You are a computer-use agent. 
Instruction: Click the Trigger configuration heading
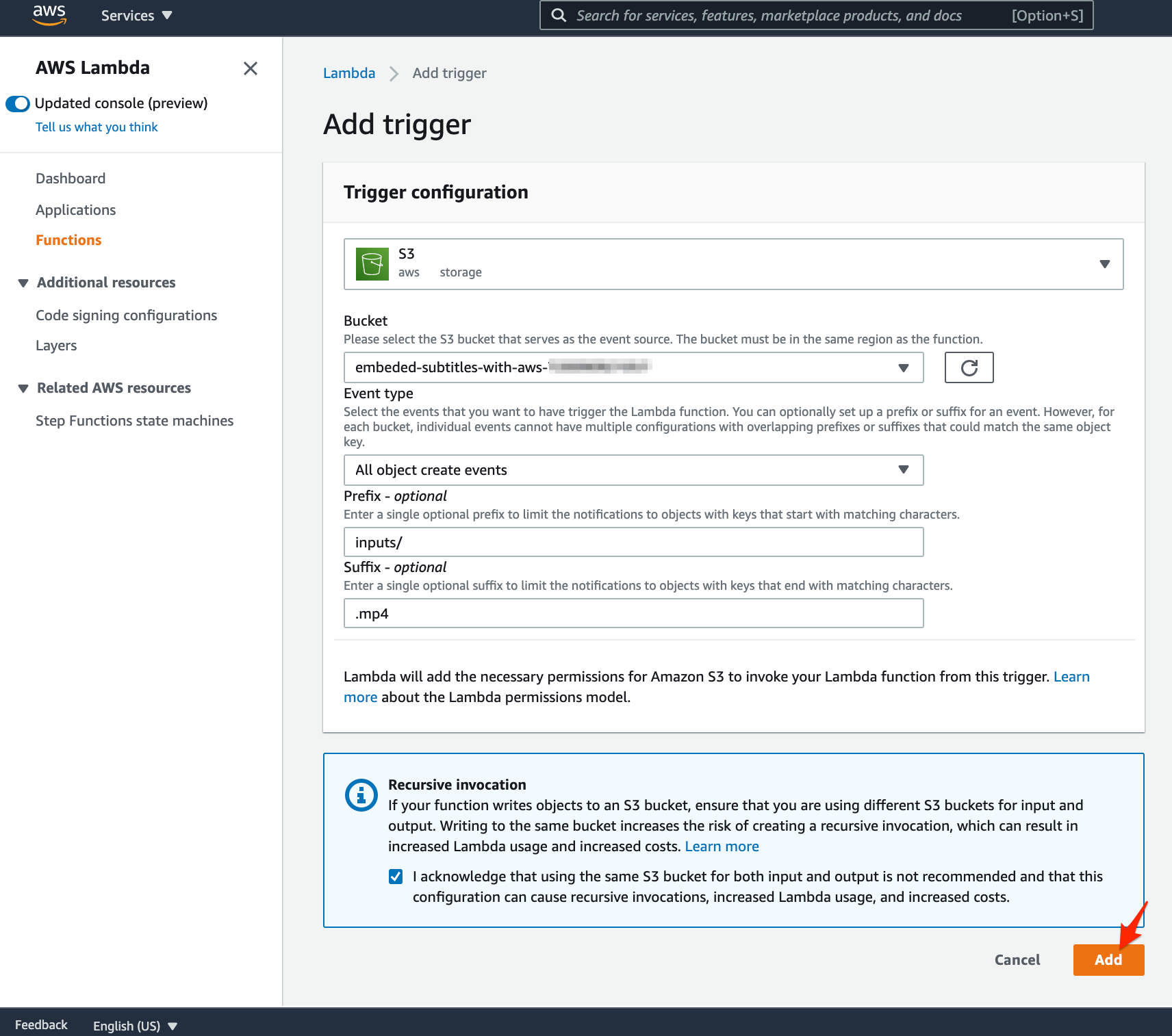pos(436,192)
